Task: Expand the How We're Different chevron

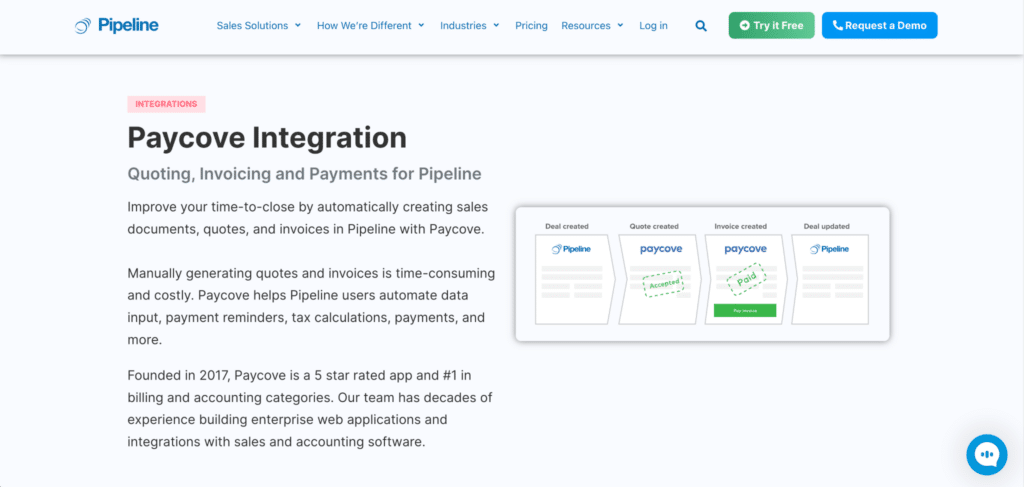Action: [x=421, y=25]
